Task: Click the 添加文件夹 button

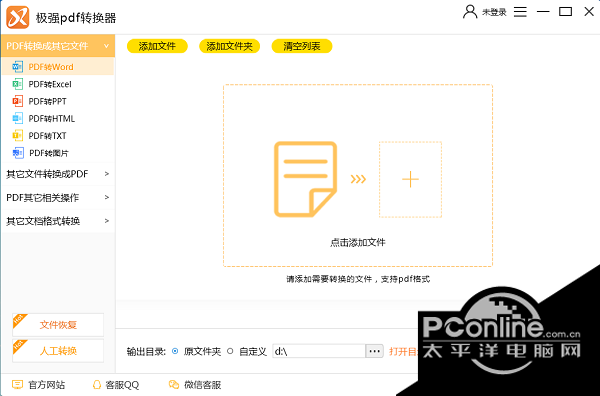Action: tap(230, 46)
